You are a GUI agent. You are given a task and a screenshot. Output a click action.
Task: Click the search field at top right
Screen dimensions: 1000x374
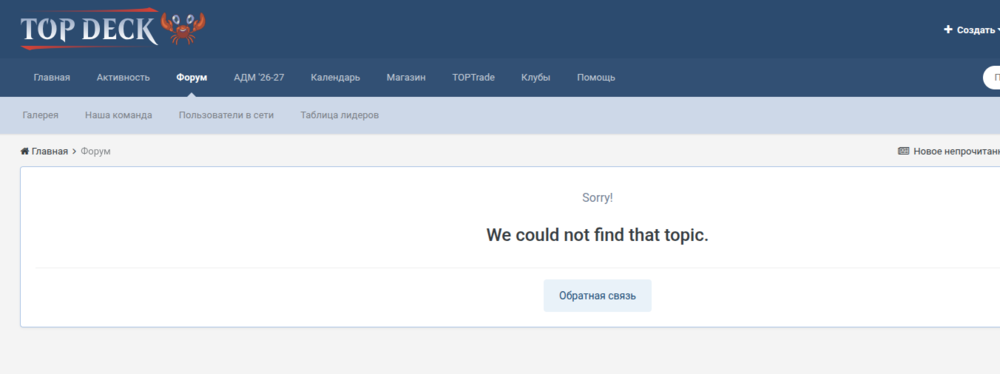pos(992,77)
